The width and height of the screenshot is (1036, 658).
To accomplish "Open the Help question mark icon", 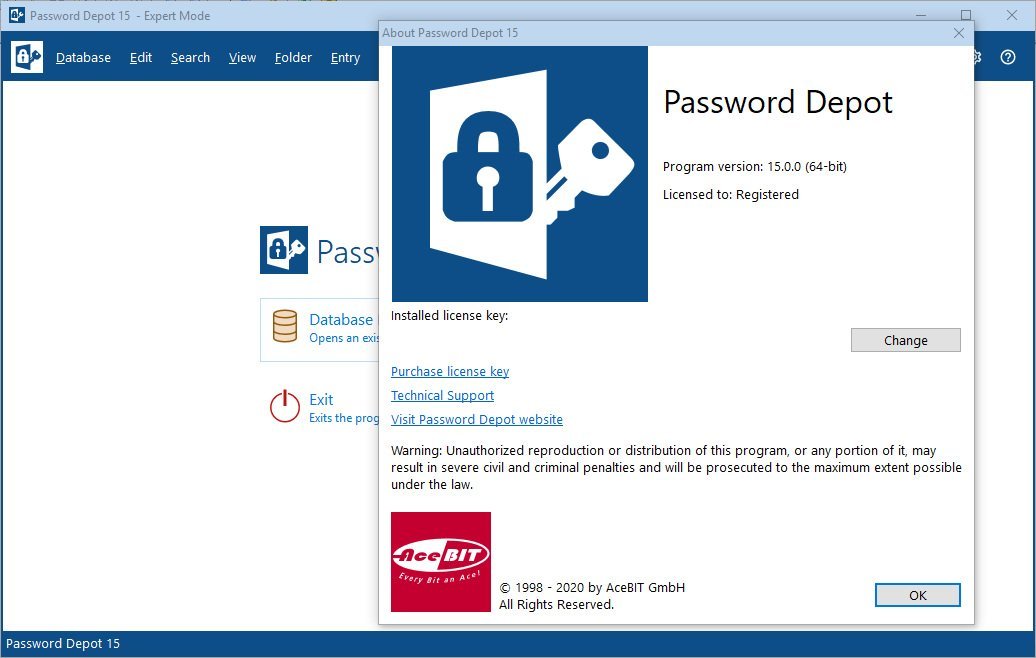I will (1008, 57).
